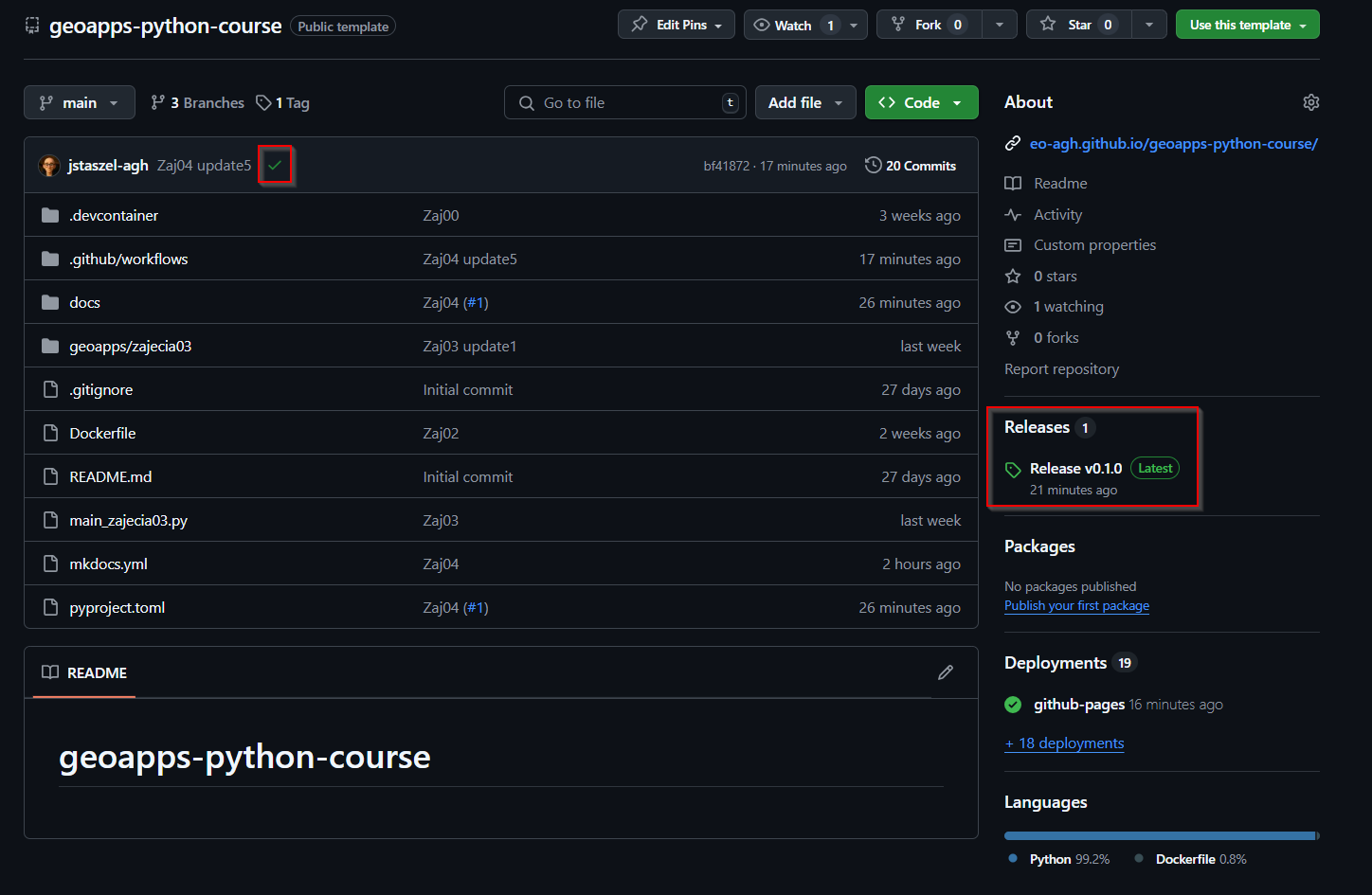This screenshot has width=1372, height=895.
Task: Open the 0 forks link
Action: coord(1056,338)
